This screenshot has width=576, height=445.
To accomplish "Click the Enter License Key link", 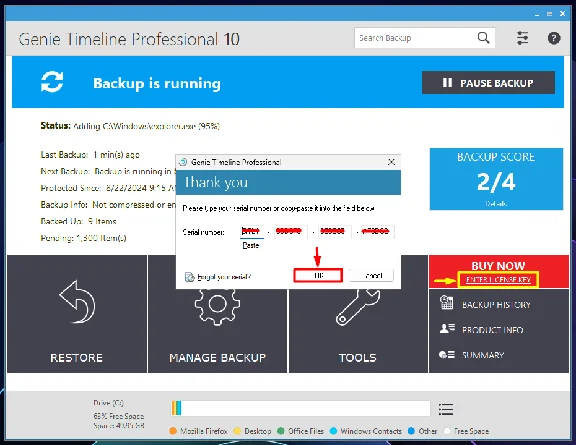I will [498, 280].
